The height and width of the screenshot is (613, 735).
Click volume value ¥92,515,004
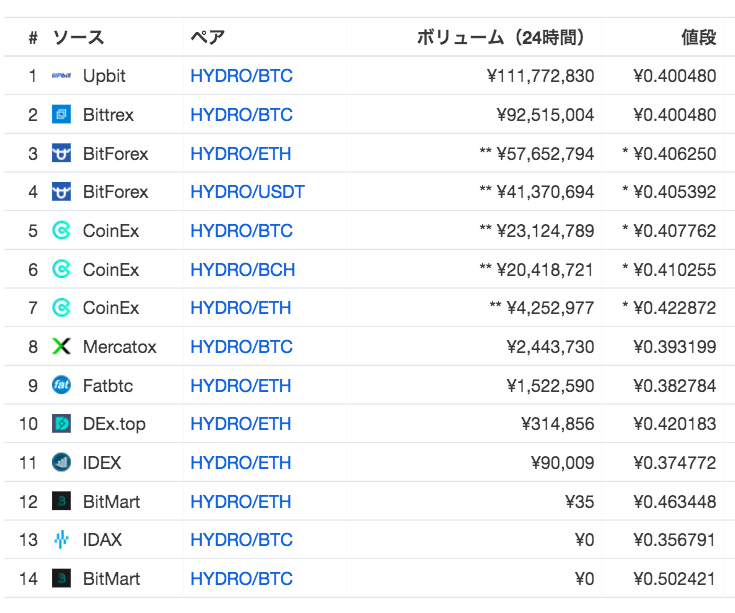tap(546, 115)
